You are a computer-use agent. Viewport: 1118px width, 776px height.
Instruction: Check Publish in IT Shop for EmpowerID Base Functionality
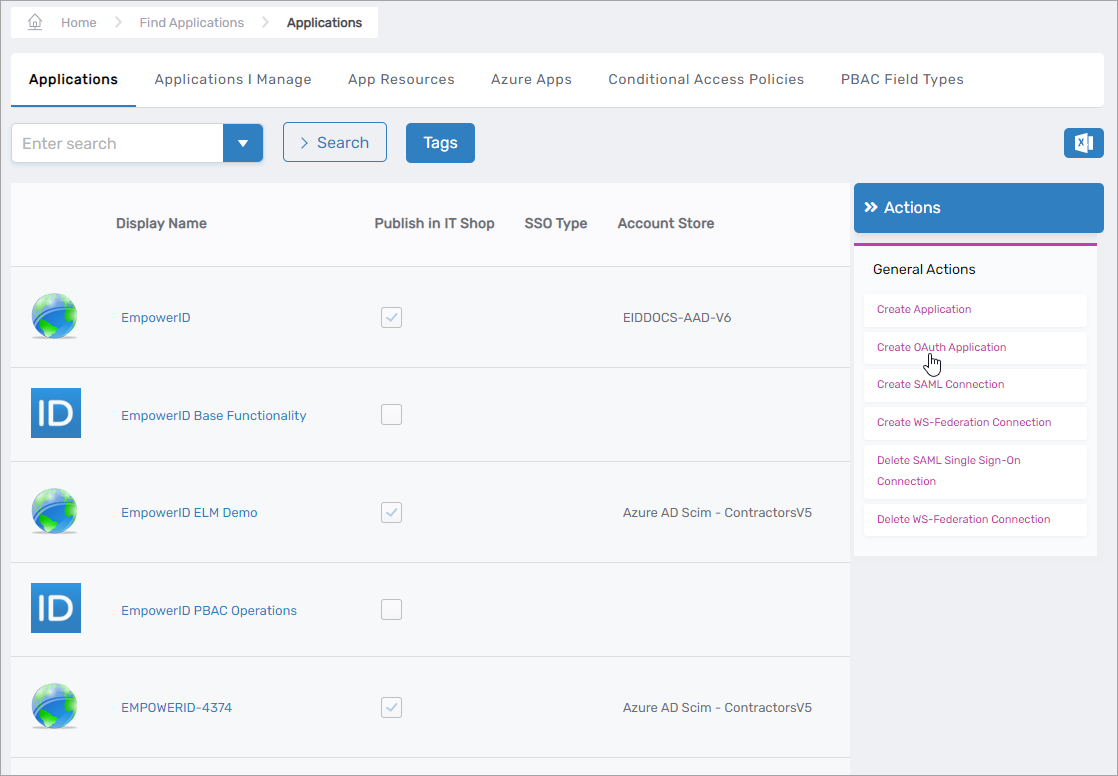pyautogui.click(x=391, y=414)
